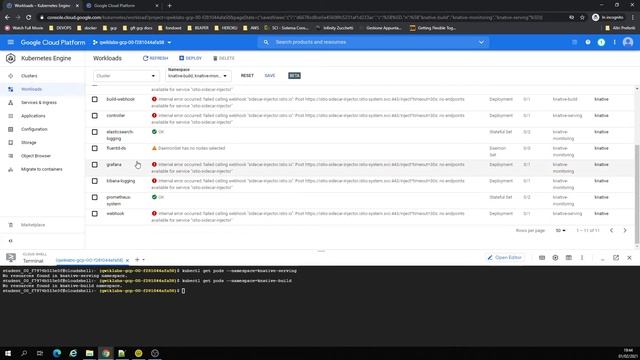The height and width of the screenshot is (360, 640).
Task: Click the help question mark icon
Action: (588, 42)
